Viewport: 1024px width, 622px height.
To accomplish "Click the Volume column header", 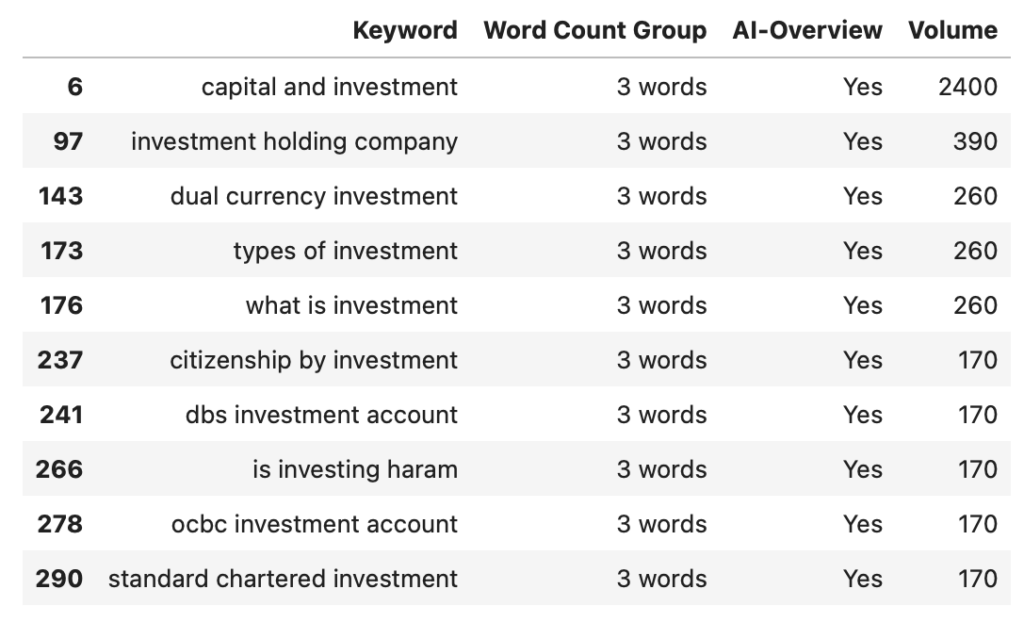I will click(x=952, y=30).
